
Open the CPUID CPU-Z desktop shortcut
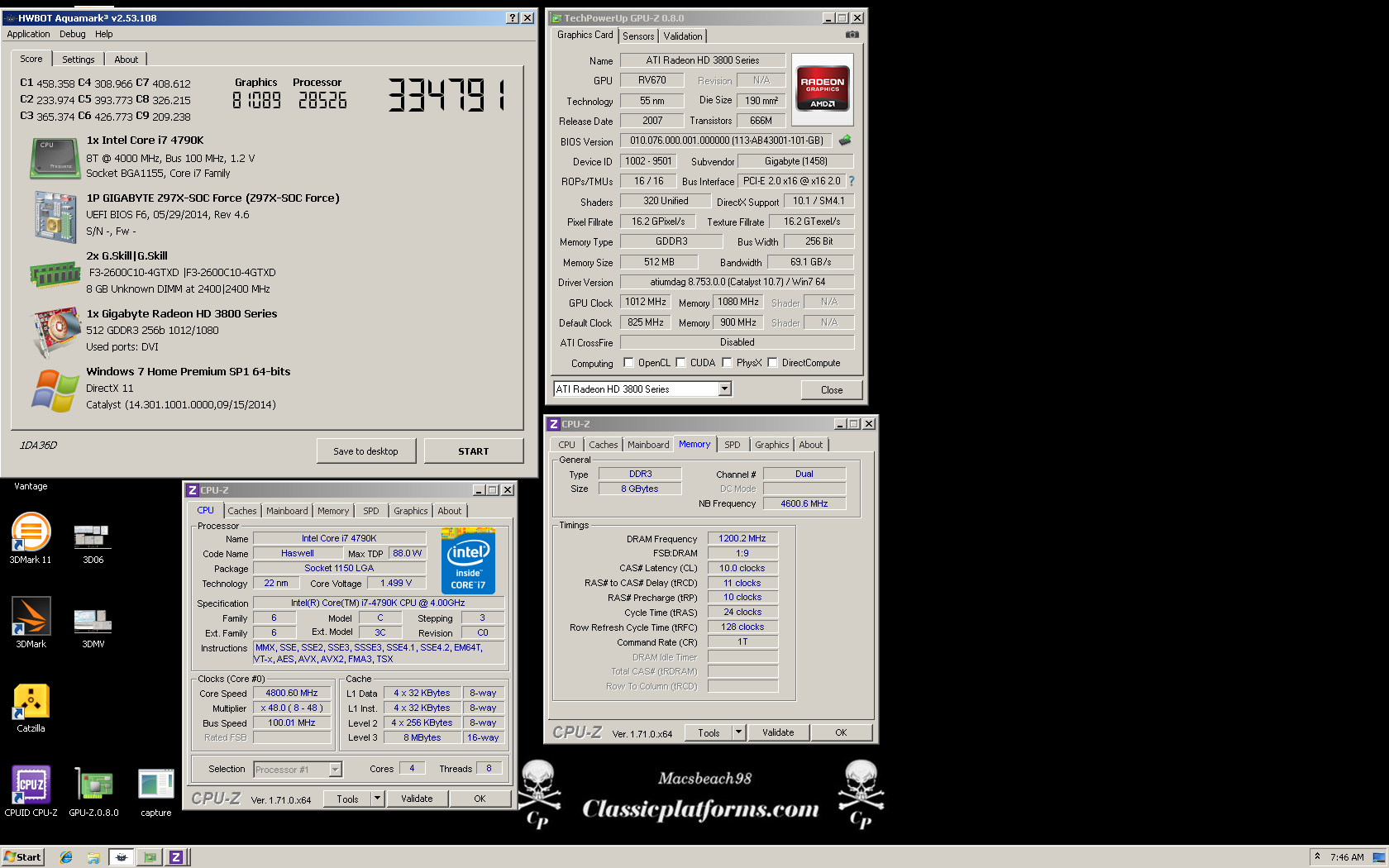click(x=31, y=791)
